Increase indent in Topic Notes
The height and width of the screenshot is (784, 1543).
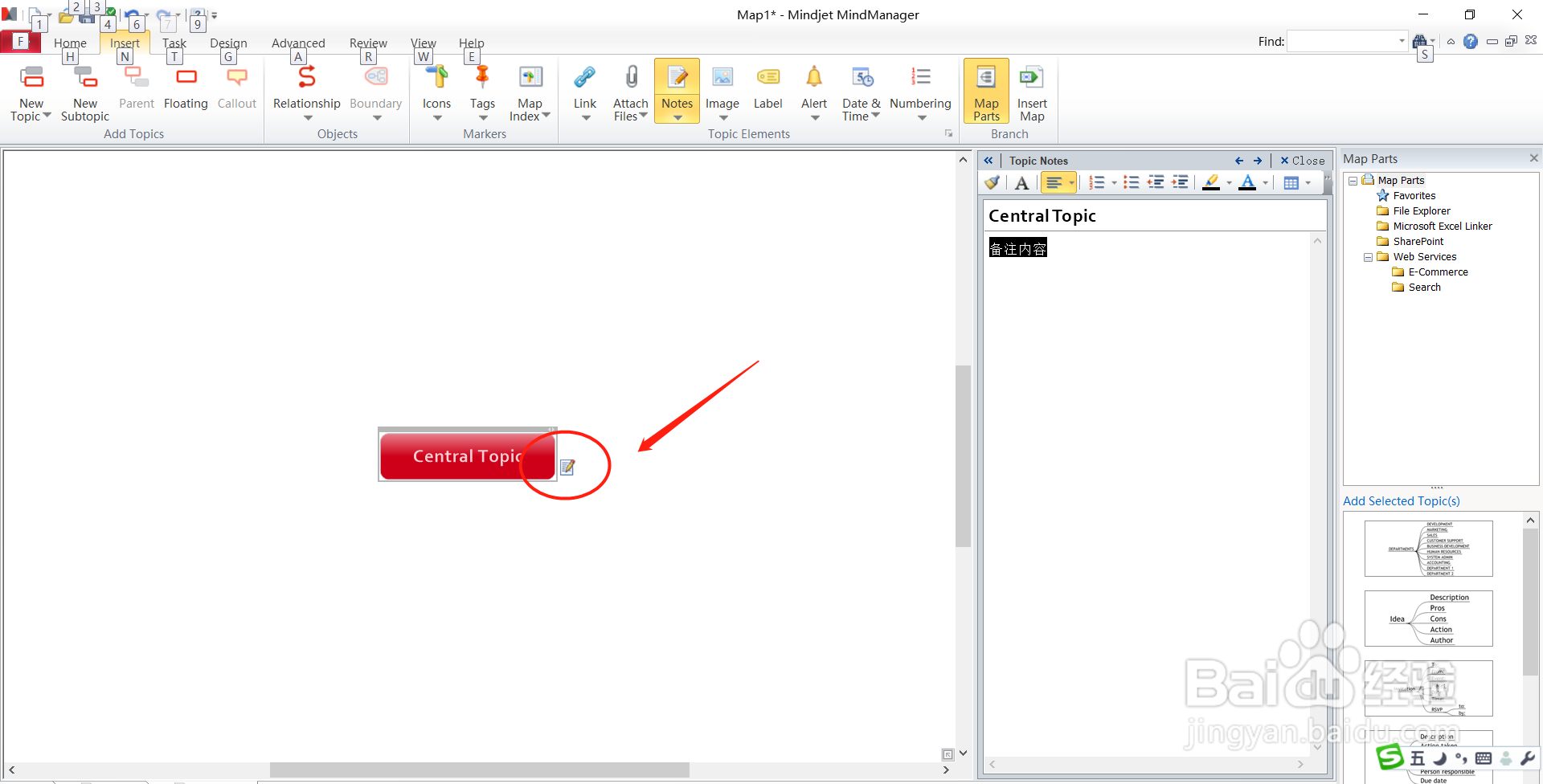1180,183
